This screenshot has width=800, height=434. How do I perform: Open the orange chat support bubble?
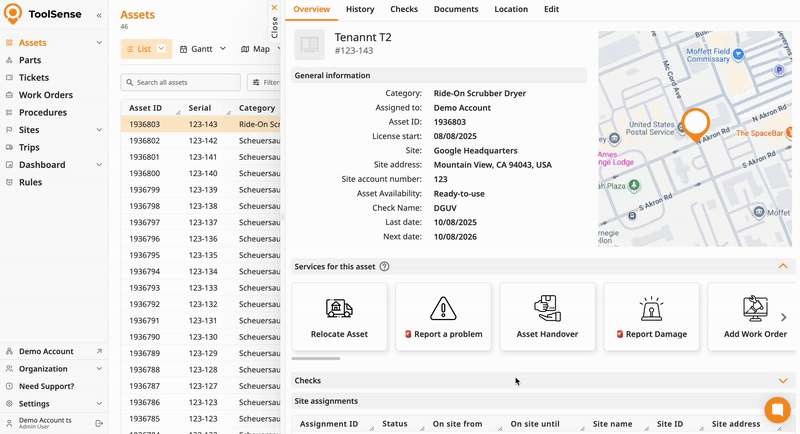click(776, 410)
